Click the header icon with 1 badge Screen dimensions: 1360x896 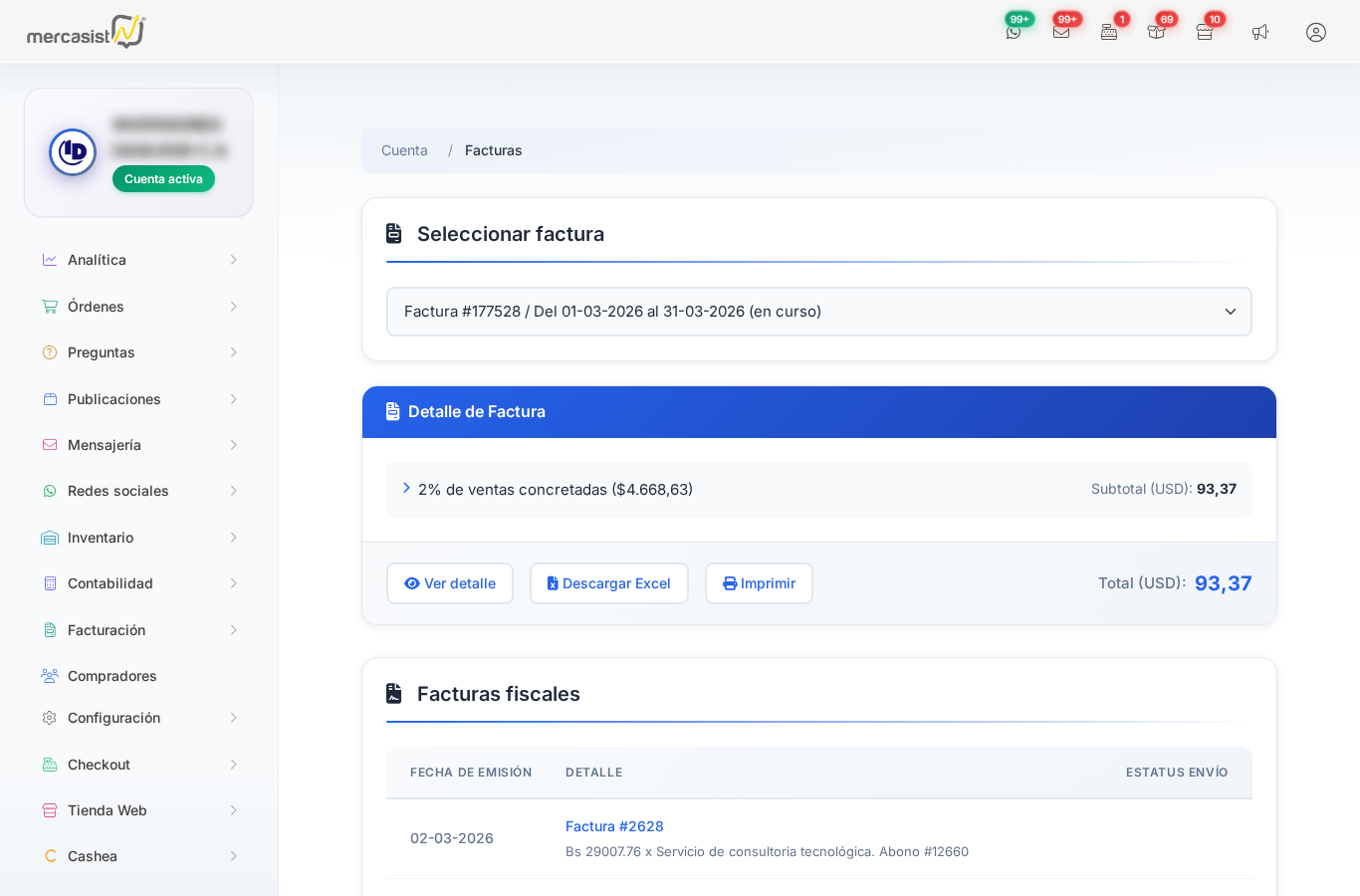pos(1109,32)
